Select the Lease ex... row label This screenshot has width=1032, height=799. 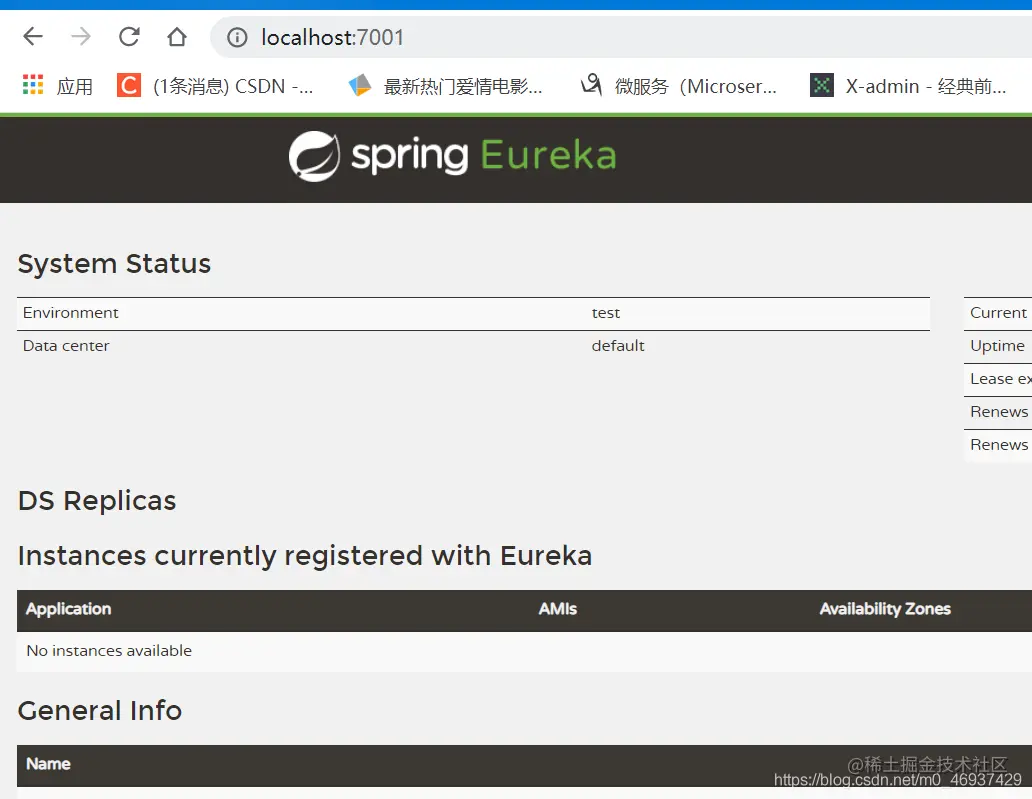1000,378
